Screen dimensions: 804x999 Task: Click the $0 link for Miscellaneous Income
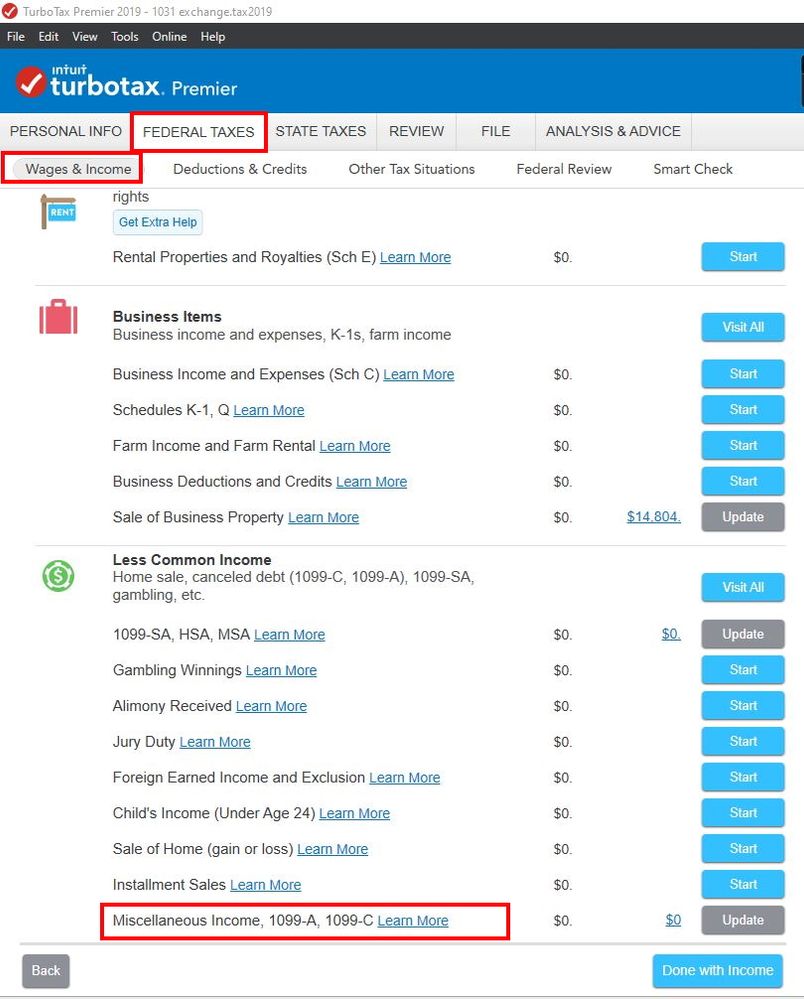point(673,920)
